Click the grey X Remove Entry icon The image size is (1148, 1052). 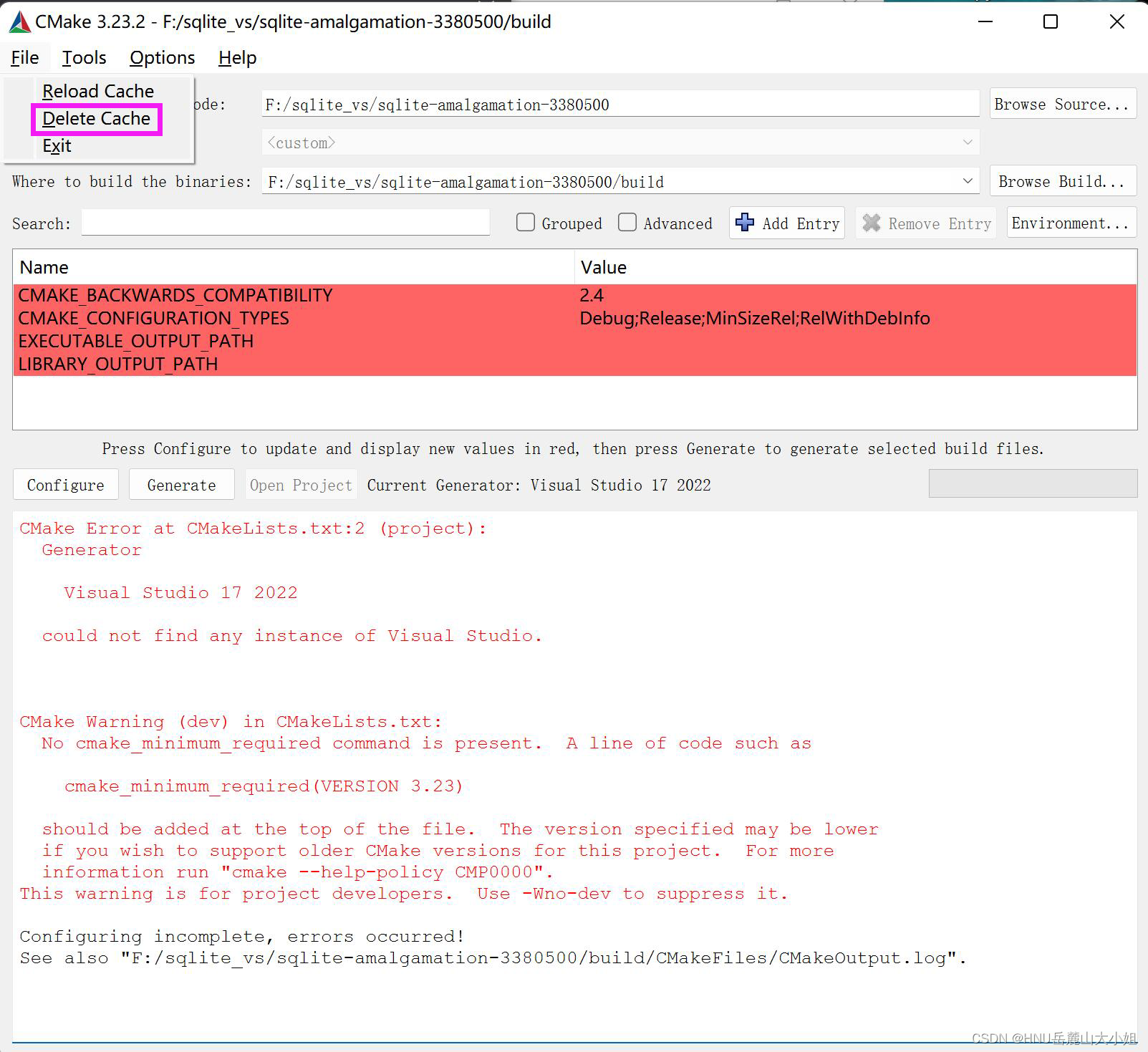872,223
